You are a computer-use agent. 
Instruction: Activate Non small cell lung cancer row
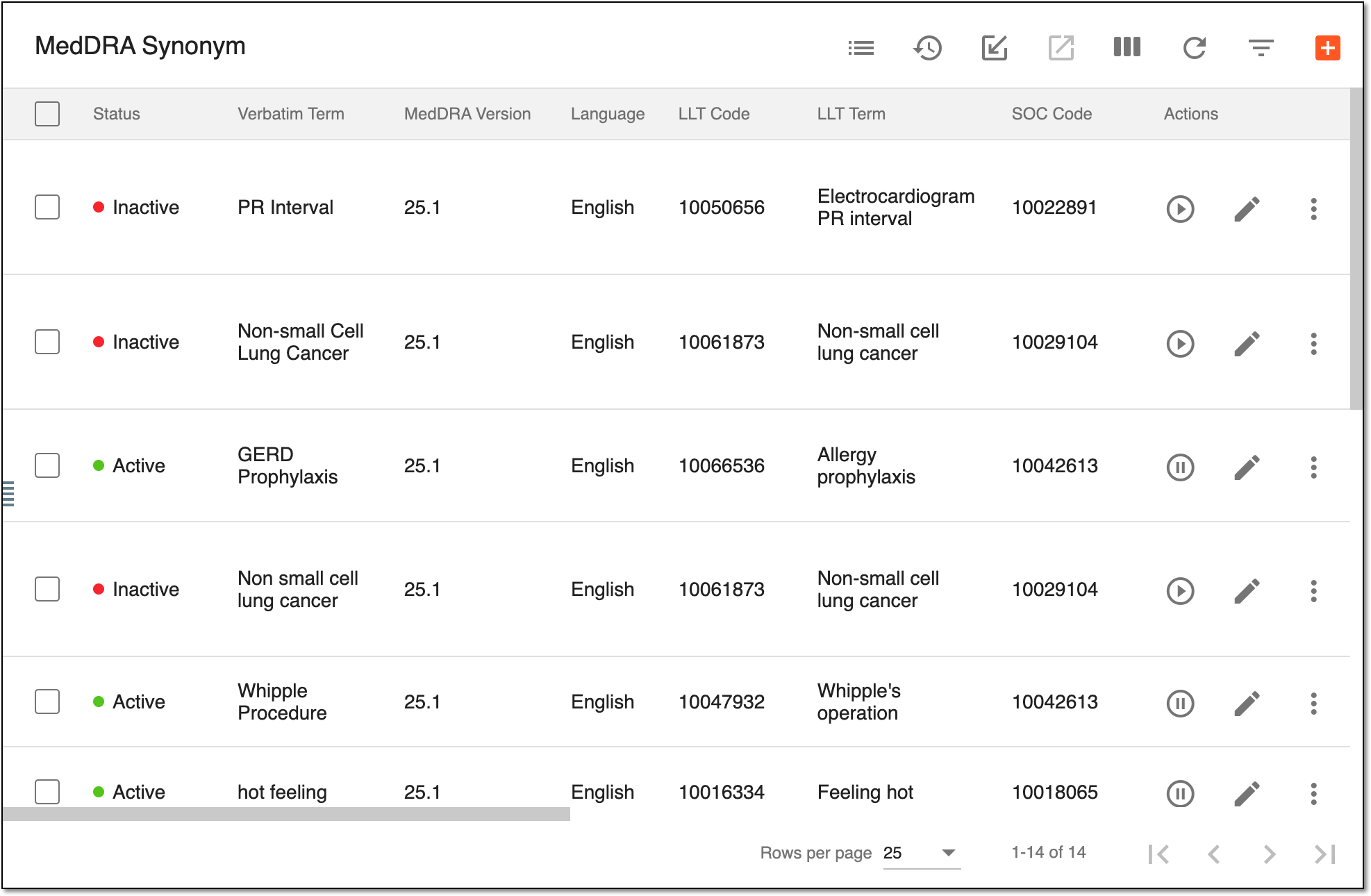click(x=1180, y=590)
